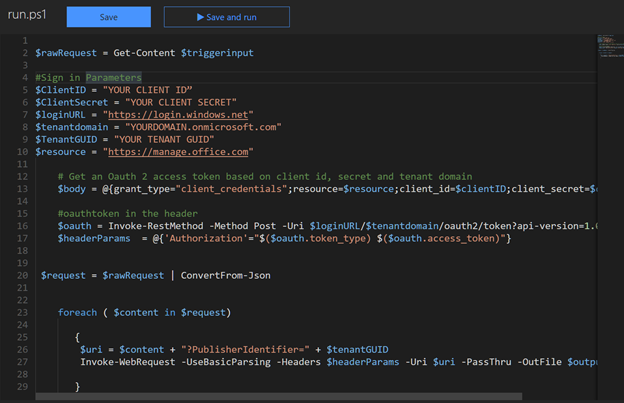Viewport: 624px width, 403px height.
Task: Click the $ClientSecret variable declaration
Action: [x=72, y=102]
